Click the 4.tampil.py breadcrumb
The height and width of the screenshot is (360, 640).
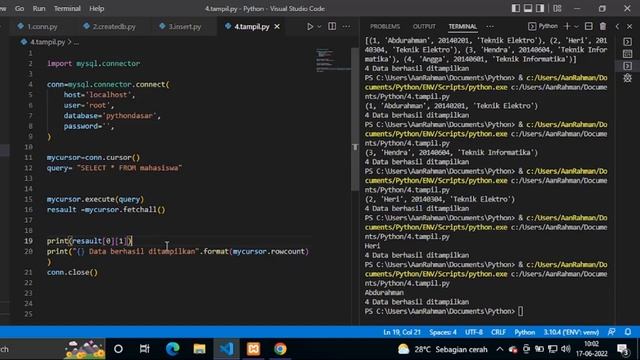47,42
